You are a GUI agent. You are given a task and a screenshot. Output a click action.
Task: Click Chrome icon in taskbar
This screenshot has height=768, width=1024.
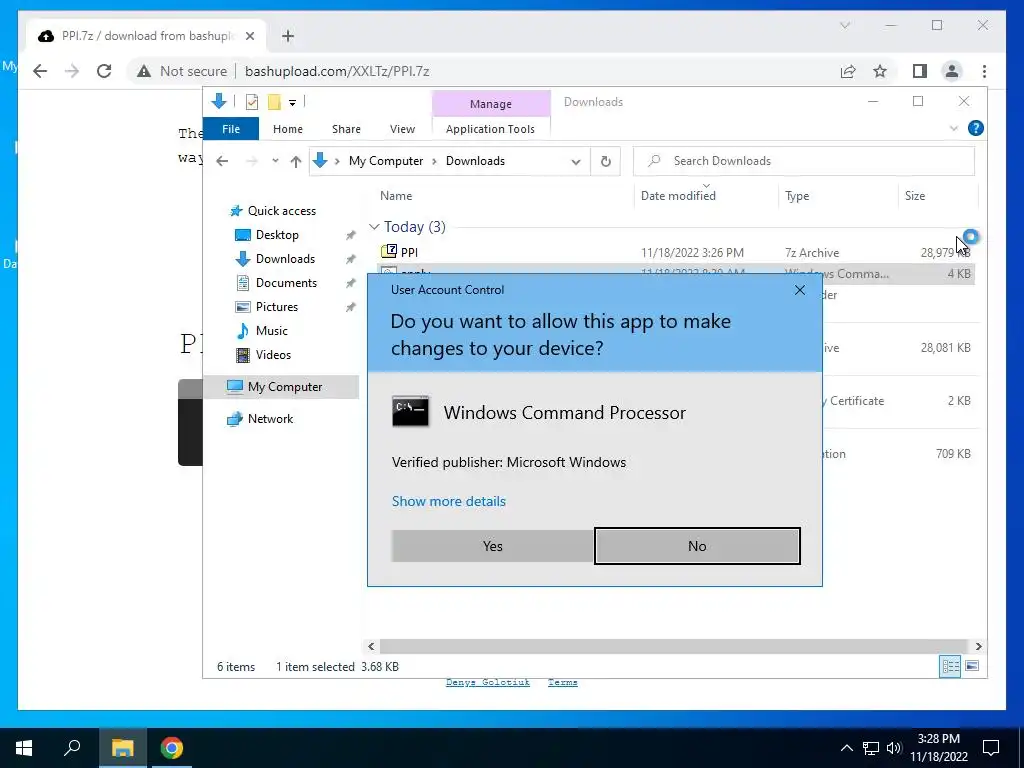tap(171, 748)
